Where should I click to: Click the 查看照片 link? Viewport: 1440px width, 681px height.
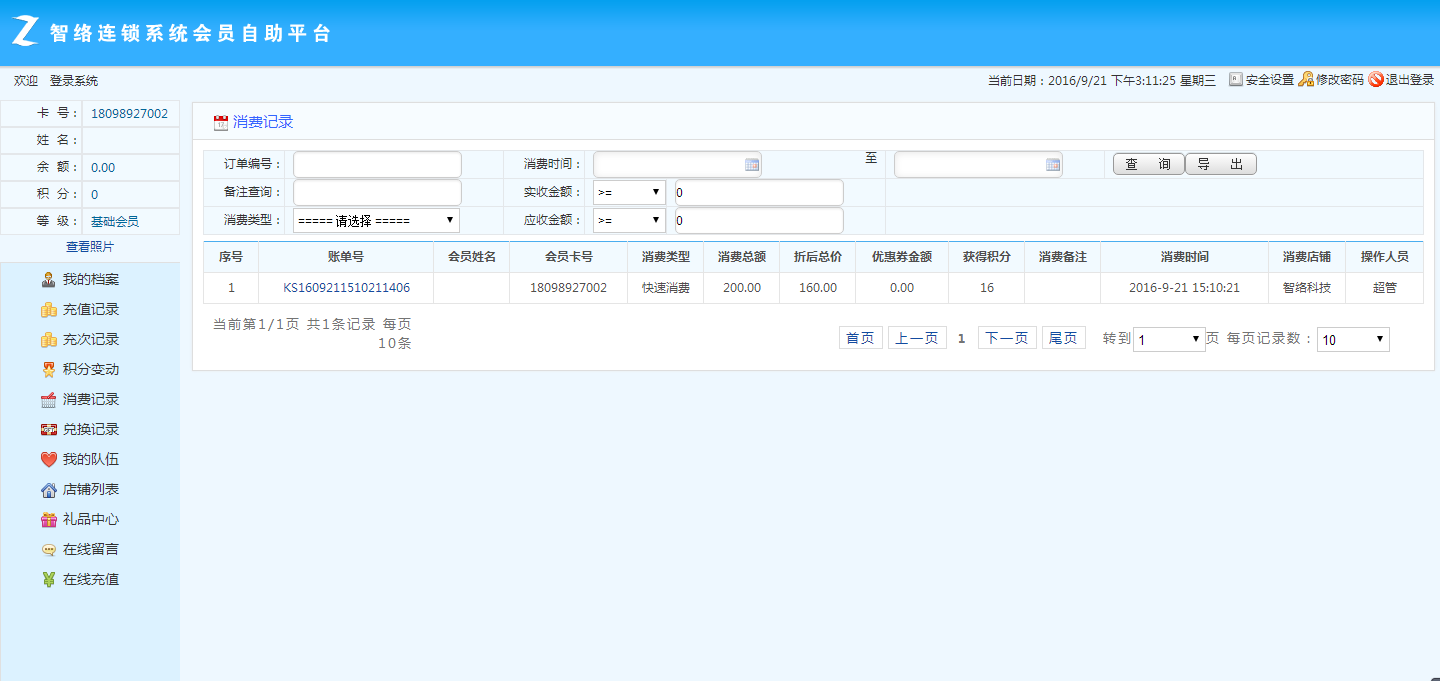(x=90, y=247)
